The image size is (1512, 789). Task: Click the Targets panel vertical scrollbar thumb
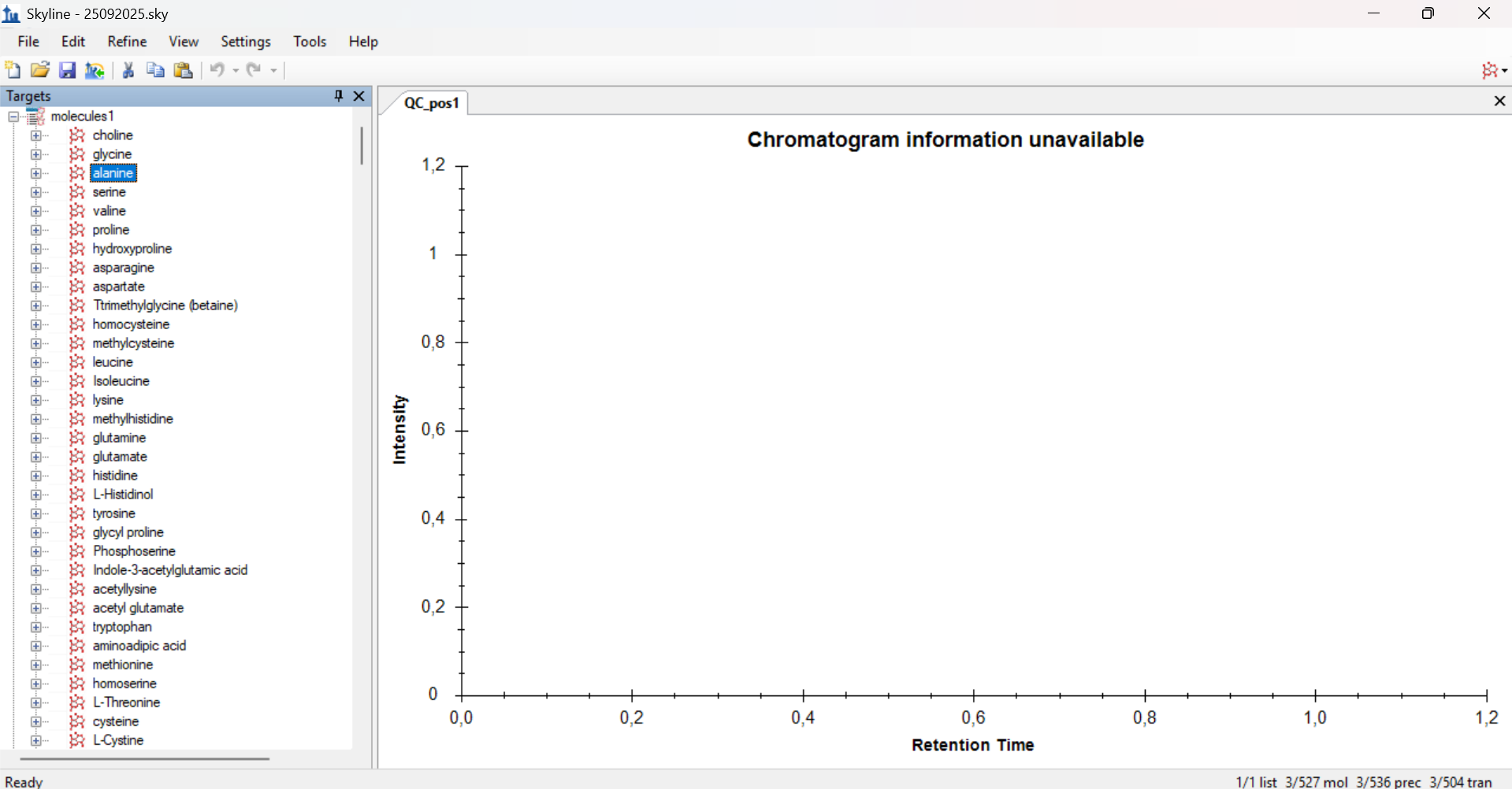[x=362, y=146]
